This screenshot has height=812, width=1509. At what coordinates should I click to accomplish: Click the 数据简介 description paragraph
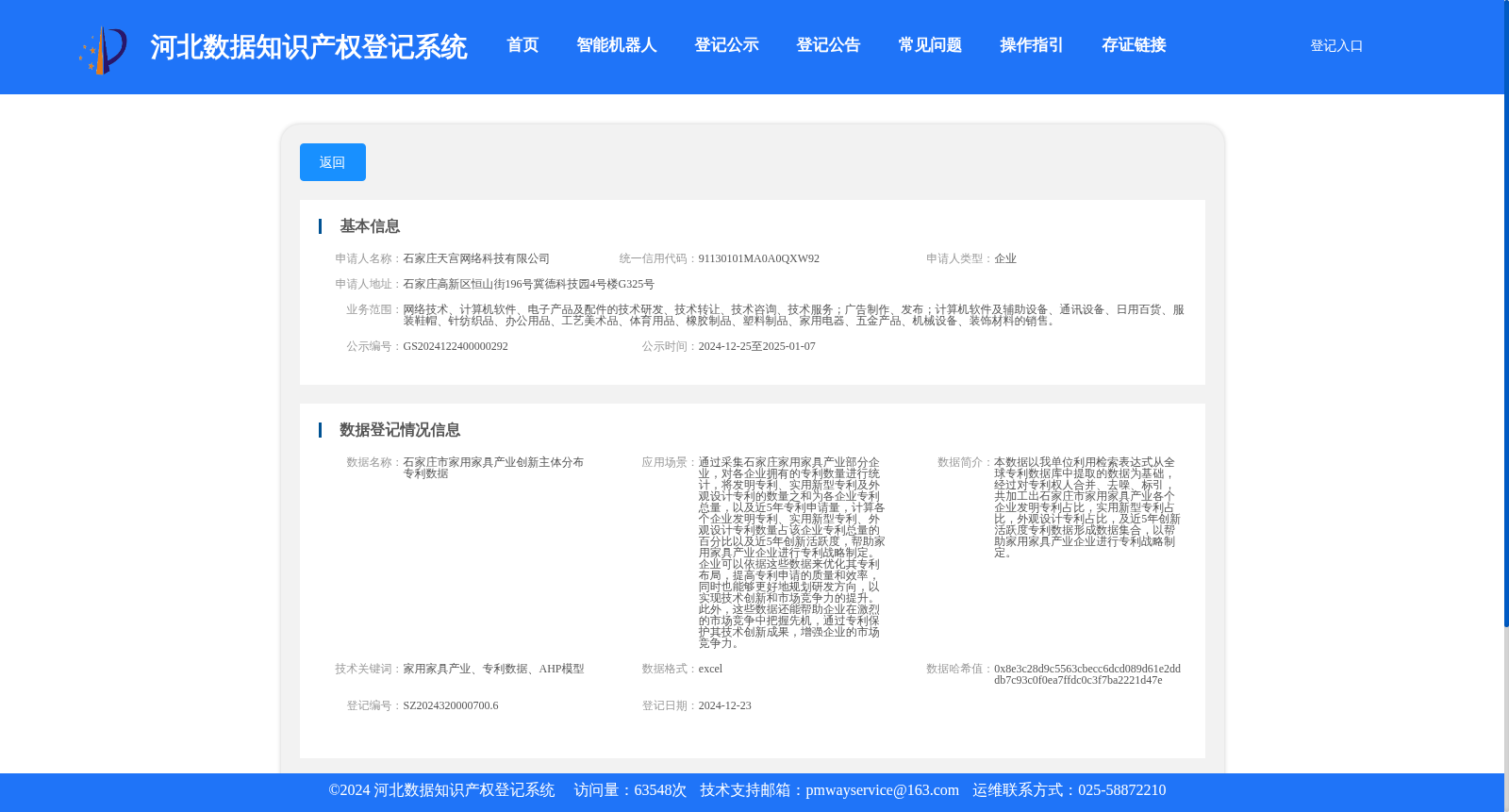click(1087, 507)
